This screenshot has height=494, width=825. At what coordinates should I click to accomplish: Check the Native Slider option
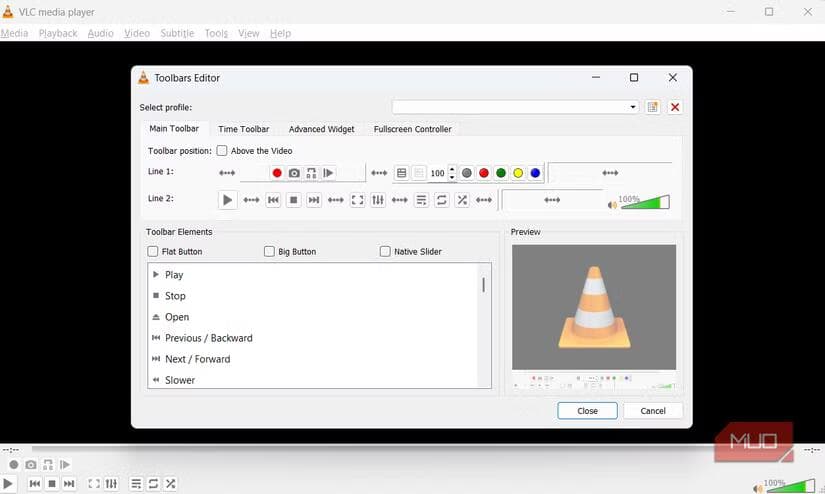click(385, 251)
